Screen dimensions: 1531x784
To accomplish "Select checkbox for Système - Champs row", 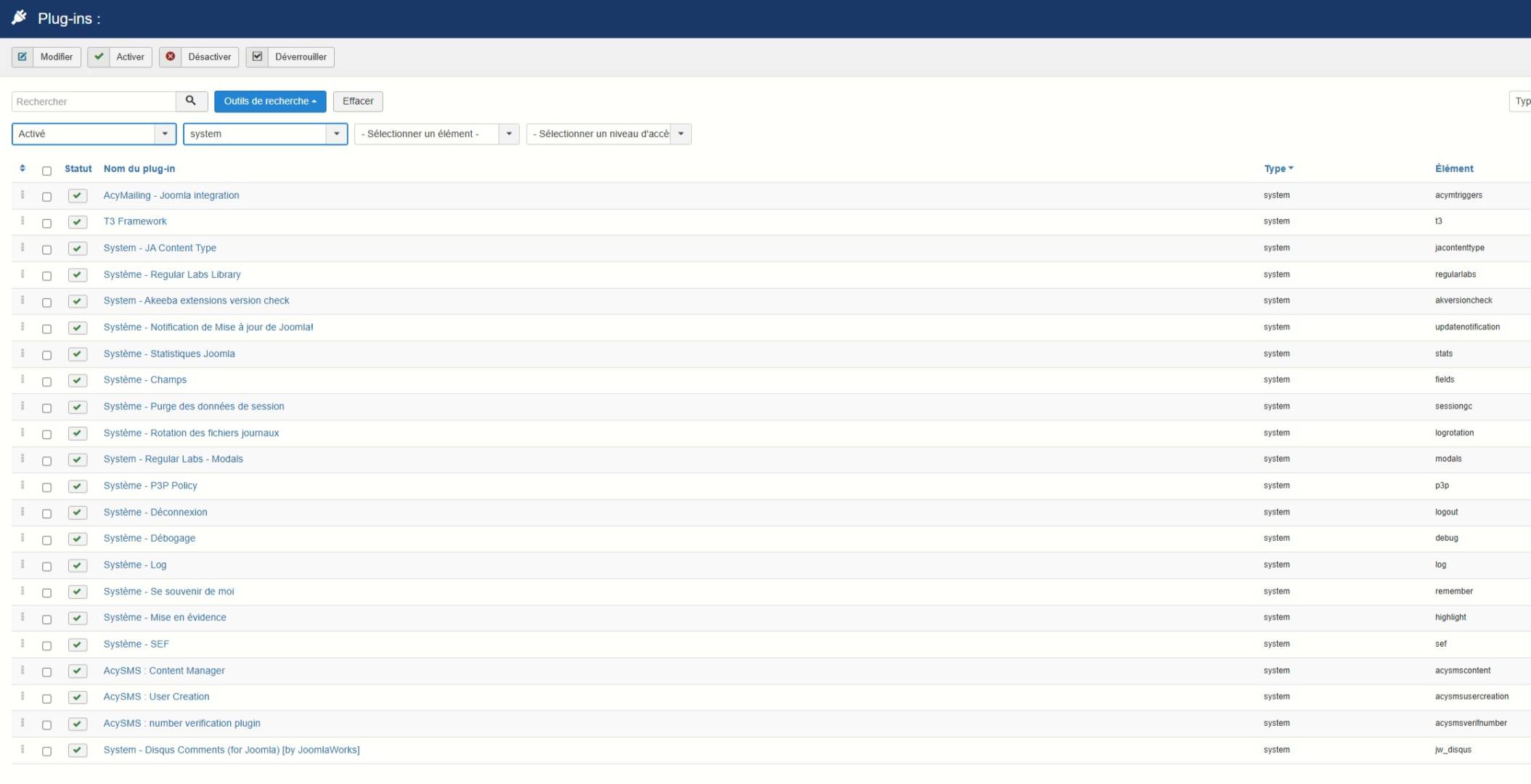I will click(x=46, y=382).
